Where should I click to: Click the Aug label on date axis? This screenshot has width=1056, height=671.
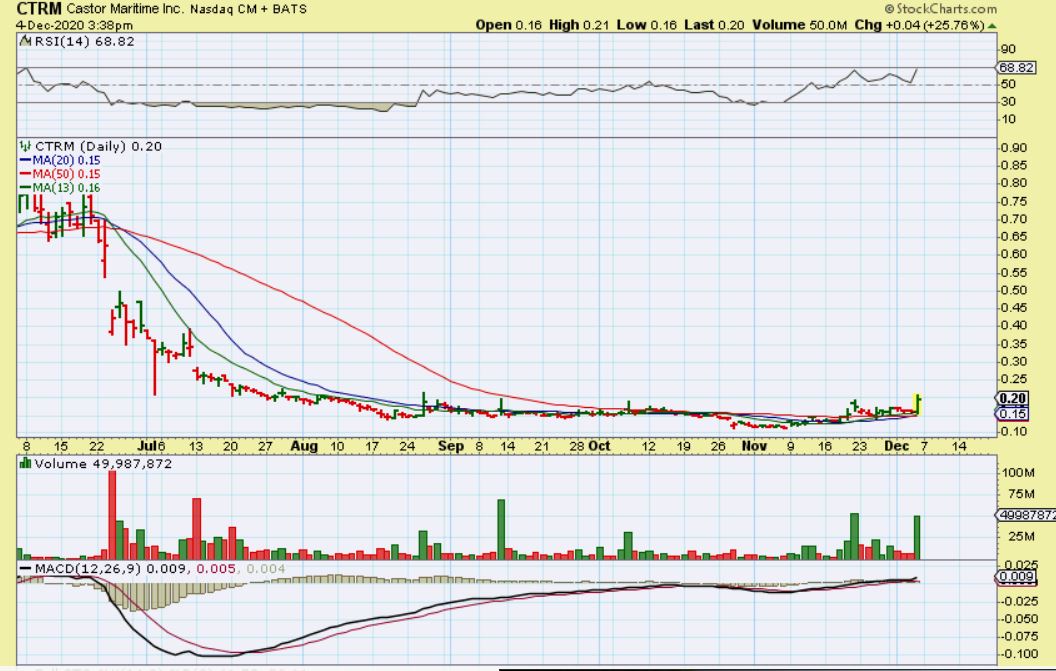305,446
